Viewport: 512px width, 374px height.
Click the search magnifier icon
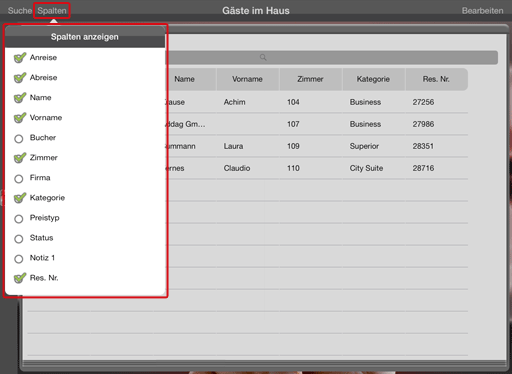(x=263, y=57)
